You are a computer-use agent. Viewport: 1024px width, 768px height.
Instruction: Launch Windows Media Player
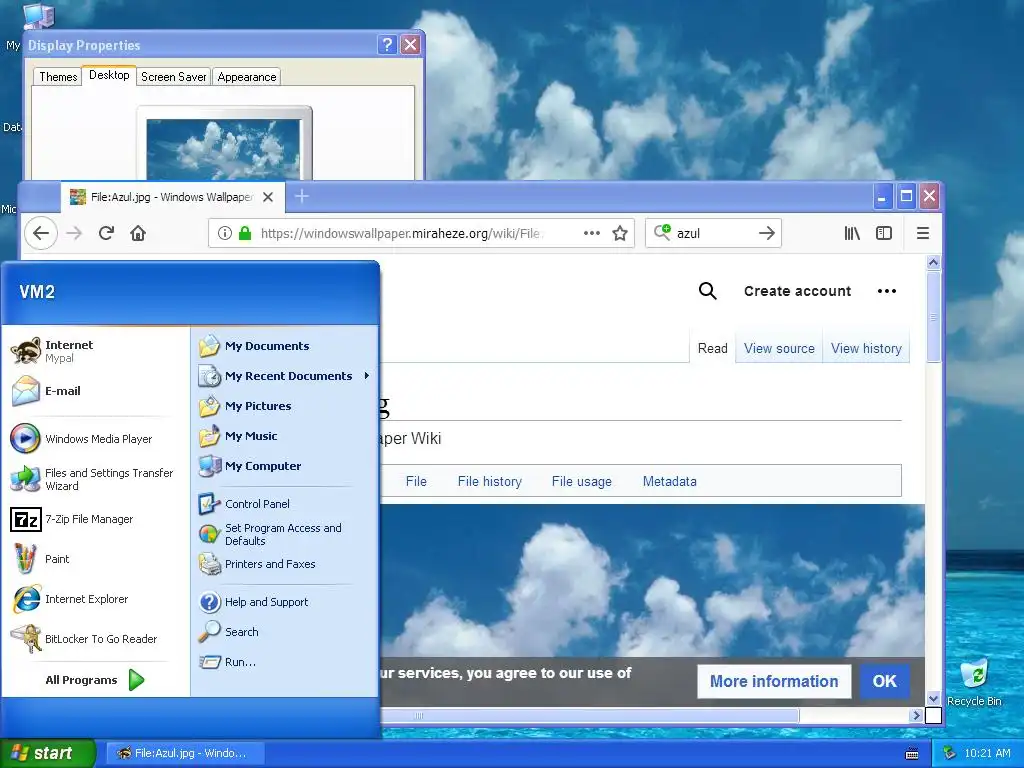click(82, 439)
